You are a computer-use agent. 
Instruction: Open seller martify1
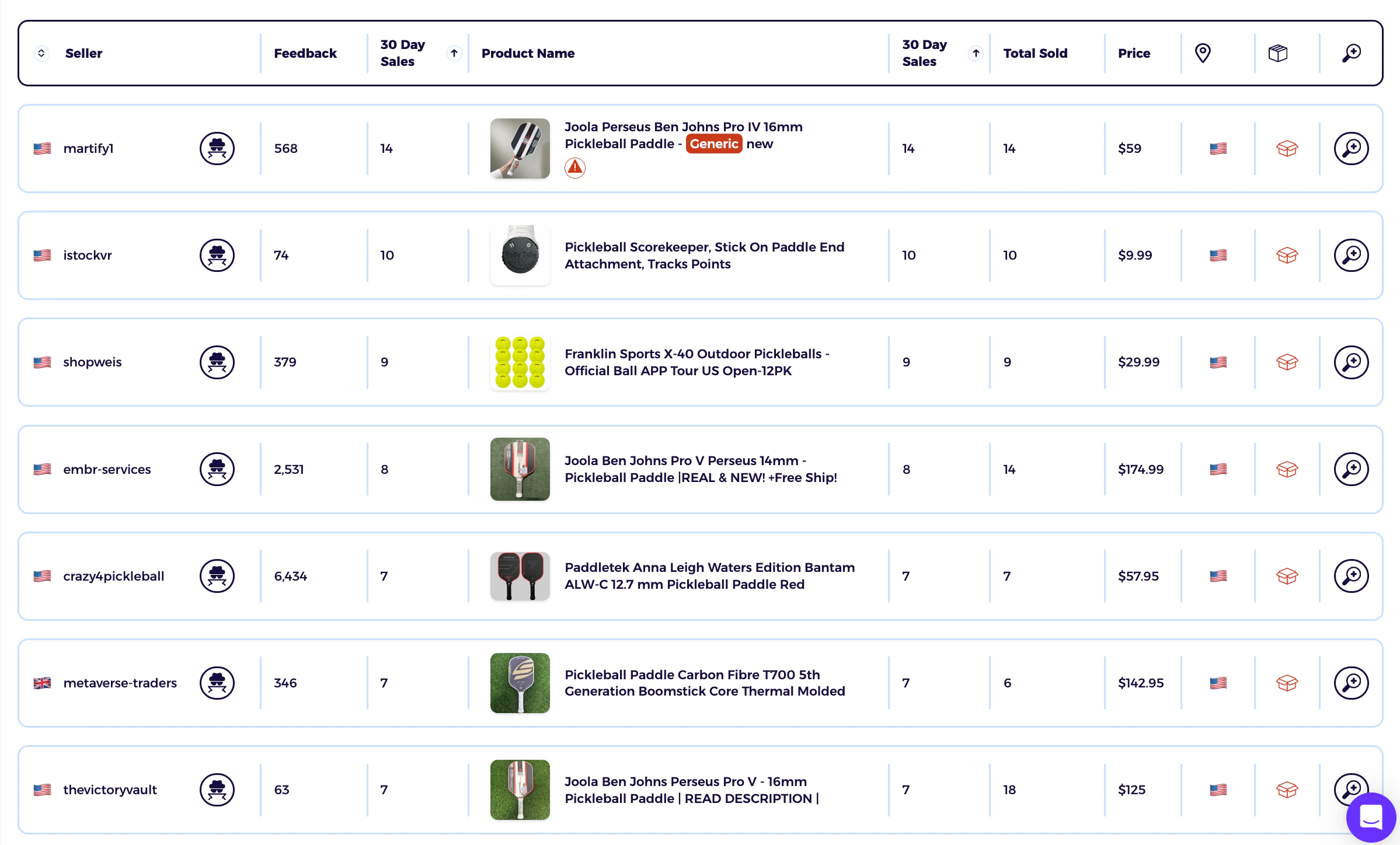[x=88, y=148]
